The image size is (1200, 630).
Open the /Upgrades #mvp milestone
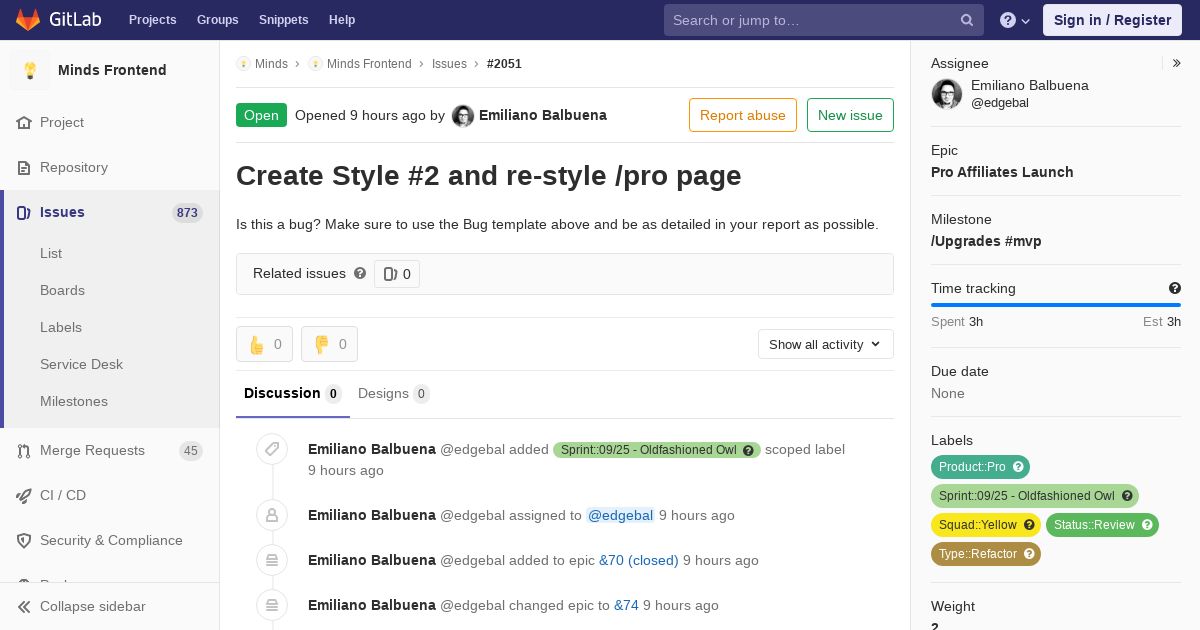point(986,241)
